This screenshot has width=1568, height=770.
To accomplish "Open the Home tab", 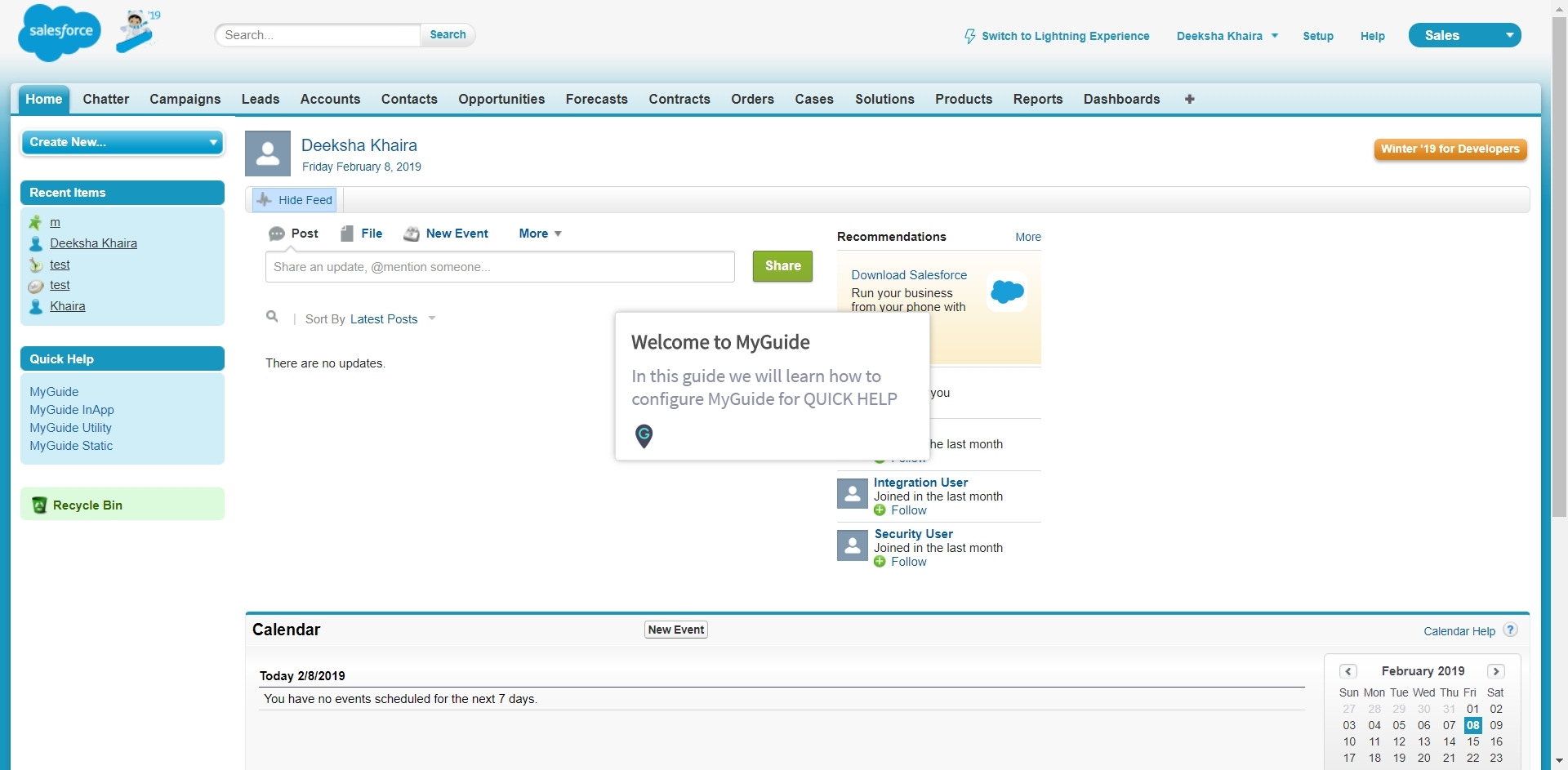I will pyautogui.click(x=44, y=99).
